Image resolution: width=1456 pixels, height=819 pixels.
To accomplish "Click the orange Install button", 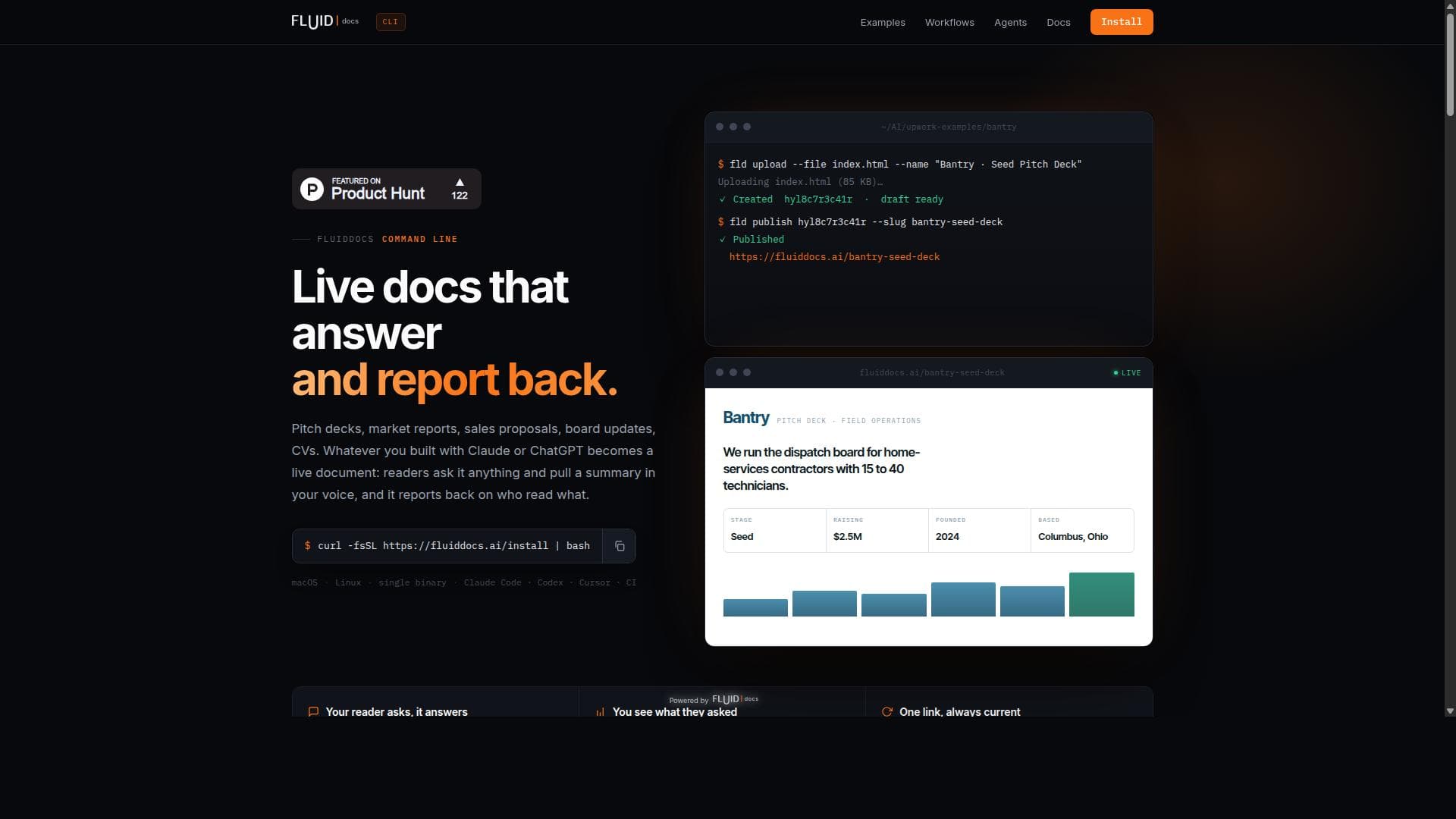I will coord(1122,22).
